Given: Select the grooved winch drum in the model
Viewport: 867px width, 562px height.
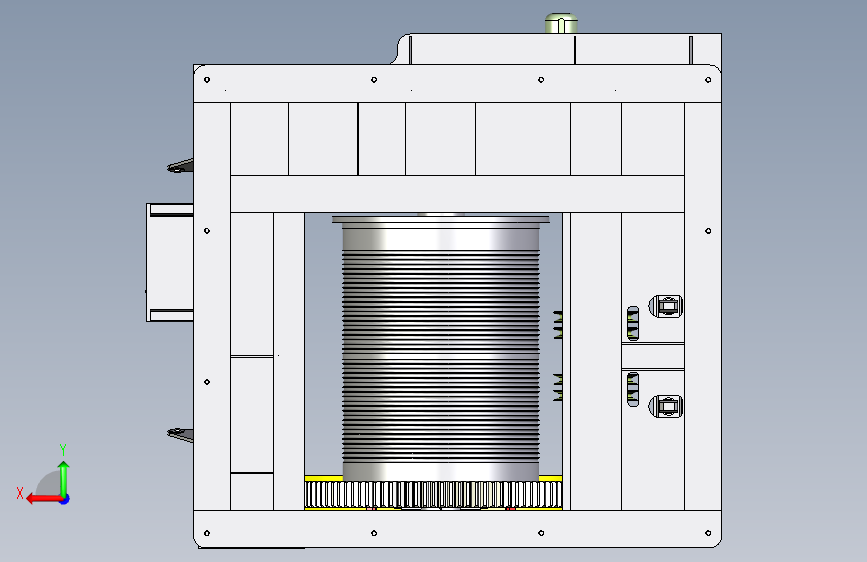Looking at the screenshot, I should (x=441, y=348).
